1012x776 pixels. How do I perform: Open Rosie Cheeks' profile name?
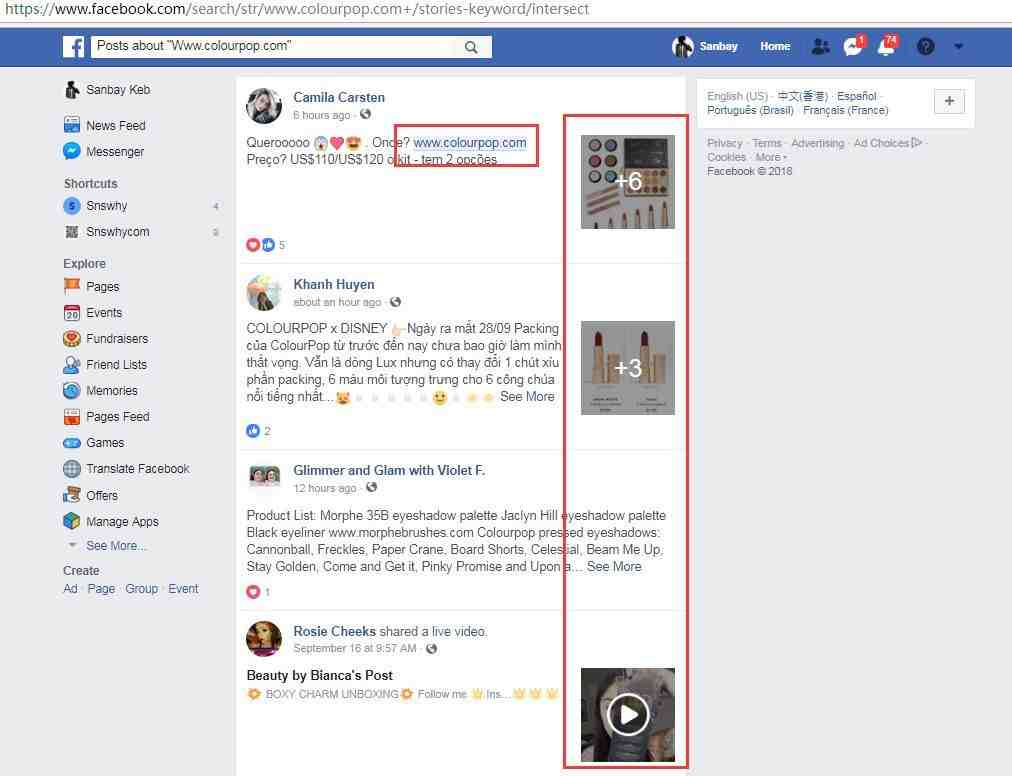[x=334, y=631]
